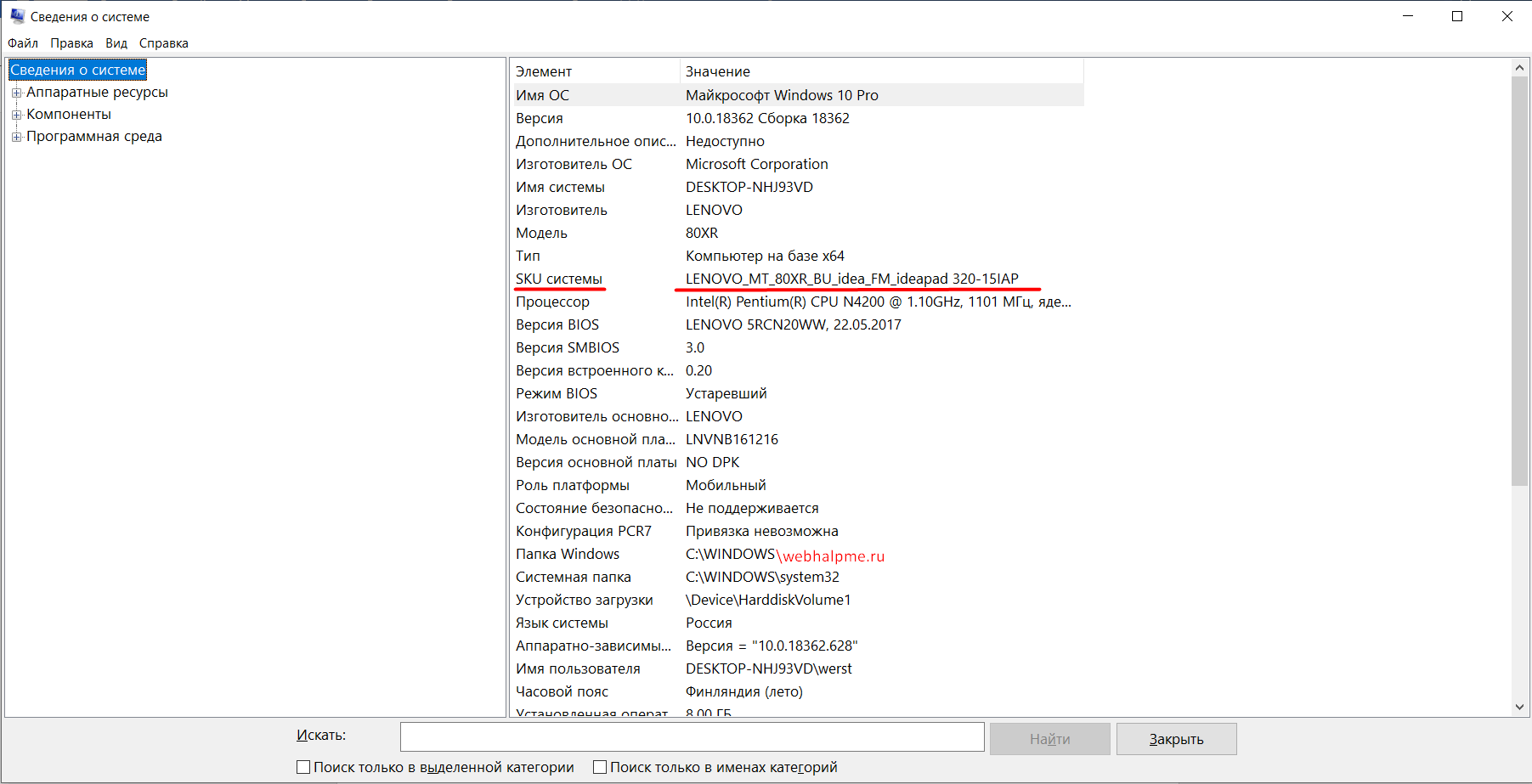Click the vertical scrollbar thumb
The width and height of the screenshot is (1532, 784).
point(1519,280)
